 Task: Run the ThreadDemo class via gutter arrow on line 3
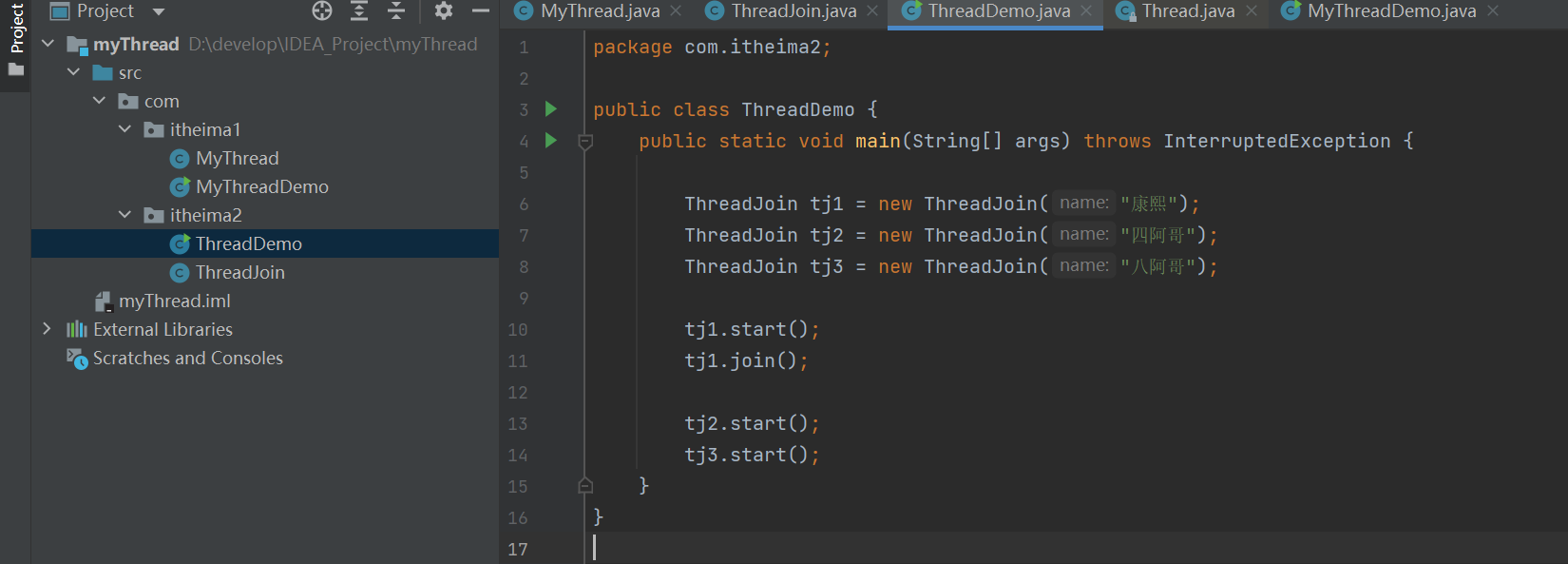(550, 109)
